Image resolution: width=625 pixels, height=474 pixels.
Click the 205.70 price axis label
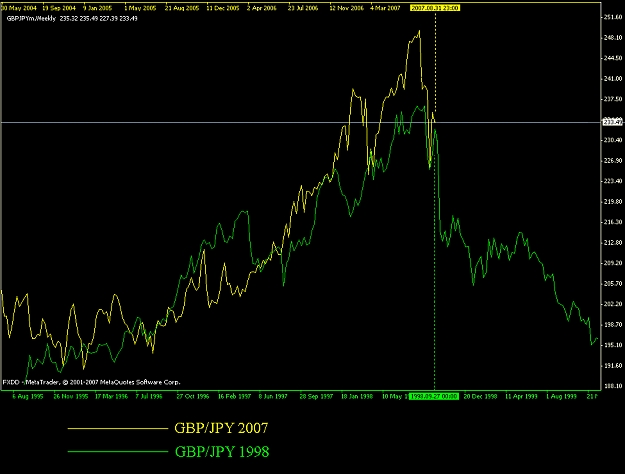coord(613,283)
